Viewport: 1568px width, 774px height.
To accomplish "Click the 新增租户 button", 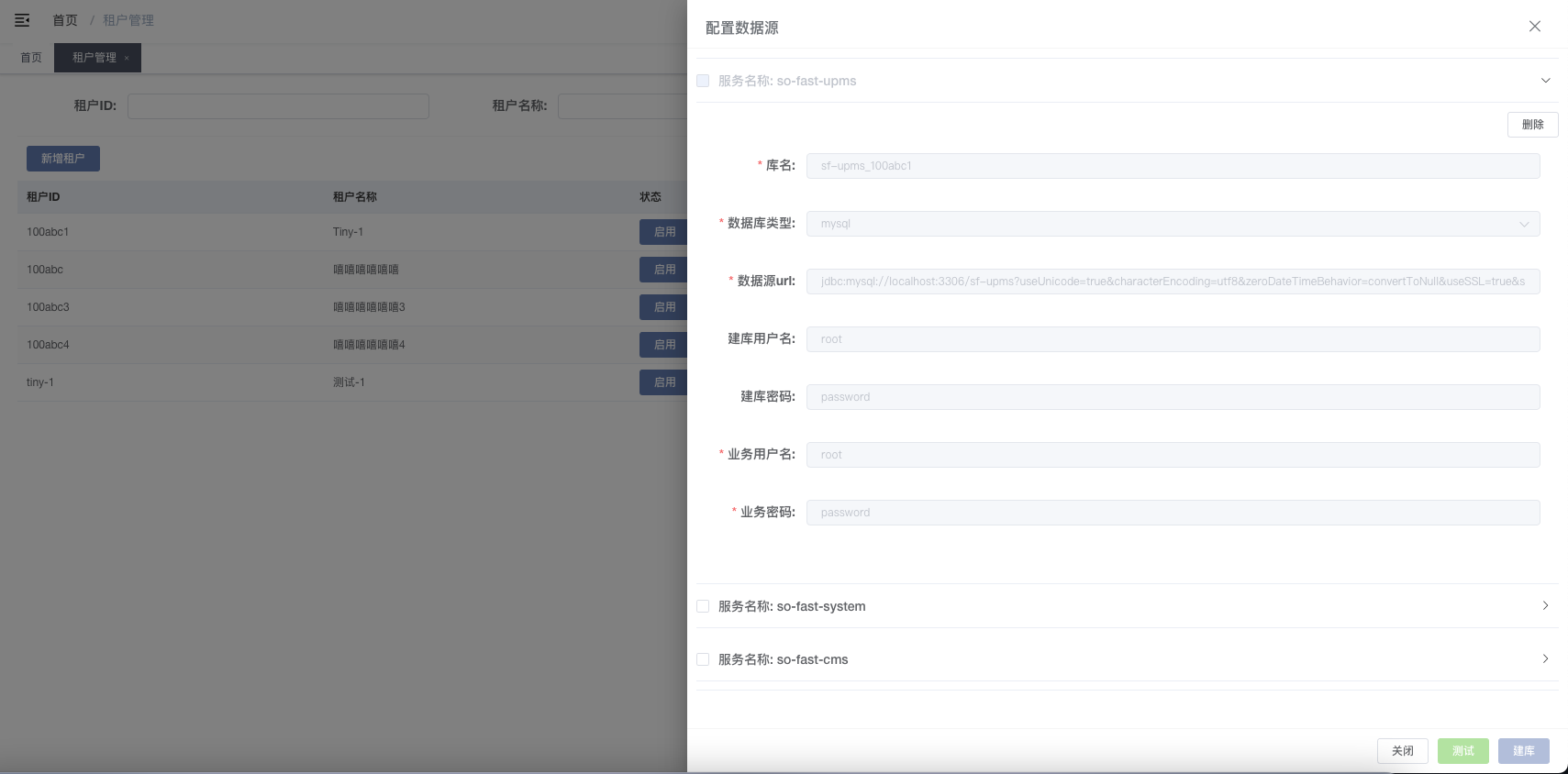I will tap(62, 159).
